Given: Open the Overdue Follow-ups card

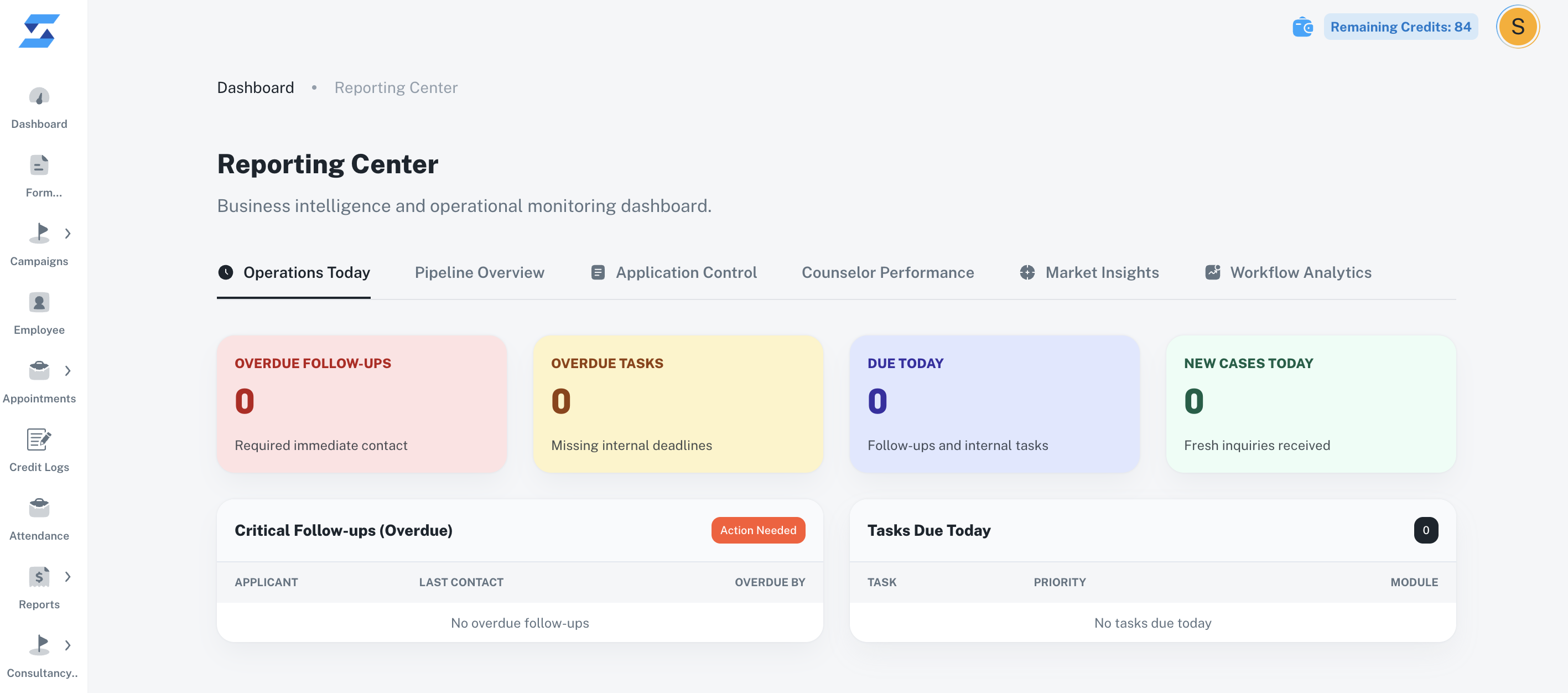Looking at the screenshot, I should pos(361,404).
